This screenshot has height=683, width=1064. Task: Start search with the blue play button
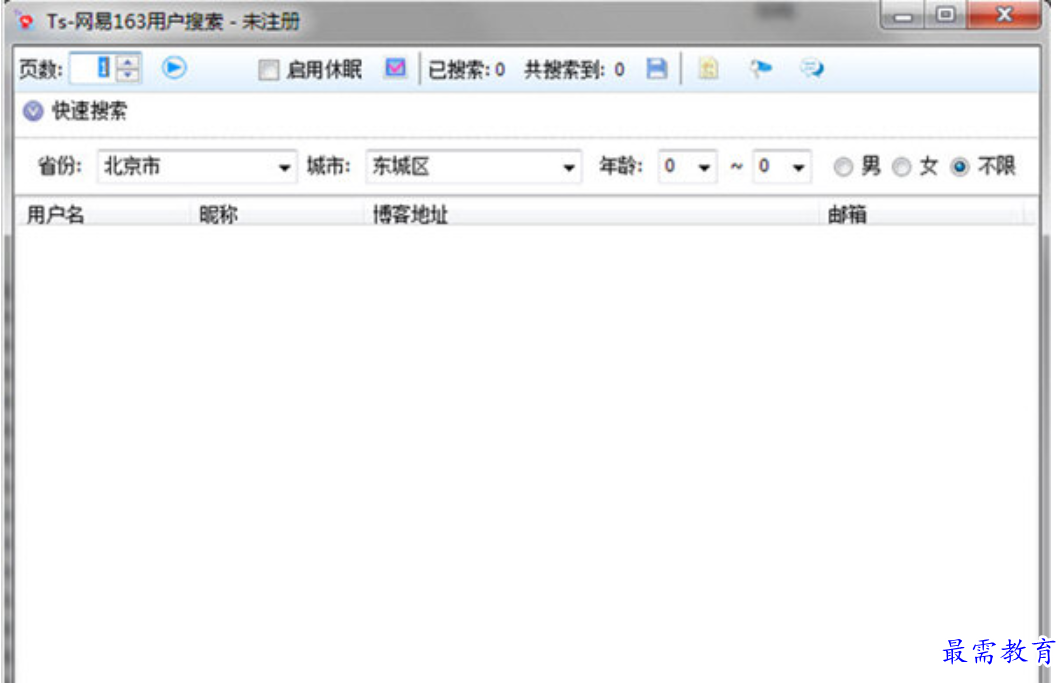[174, 68]
